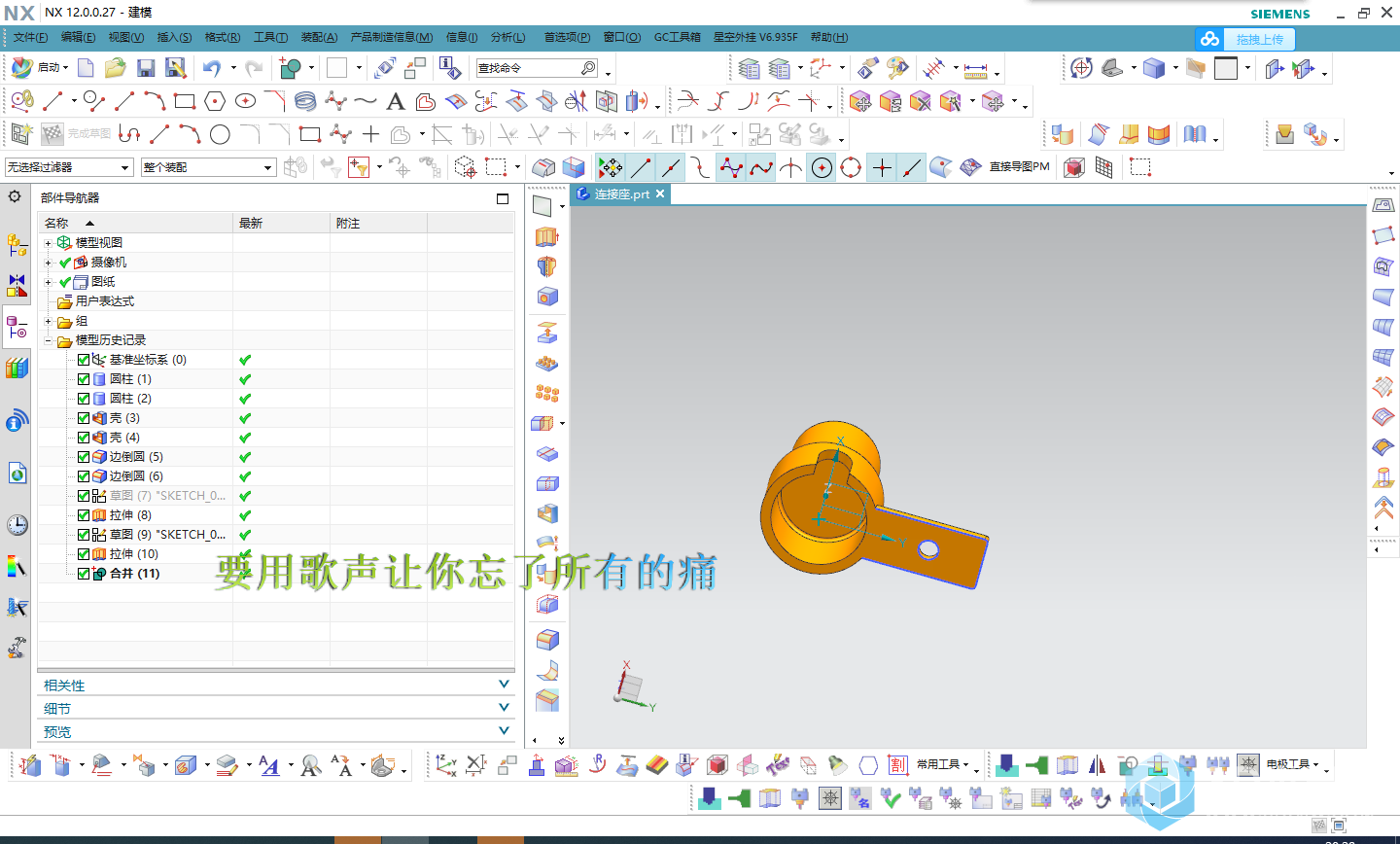The image size is (1400, 844).
Task: Open the 电极工具 toolbar menu
Action: (1293, 764)
